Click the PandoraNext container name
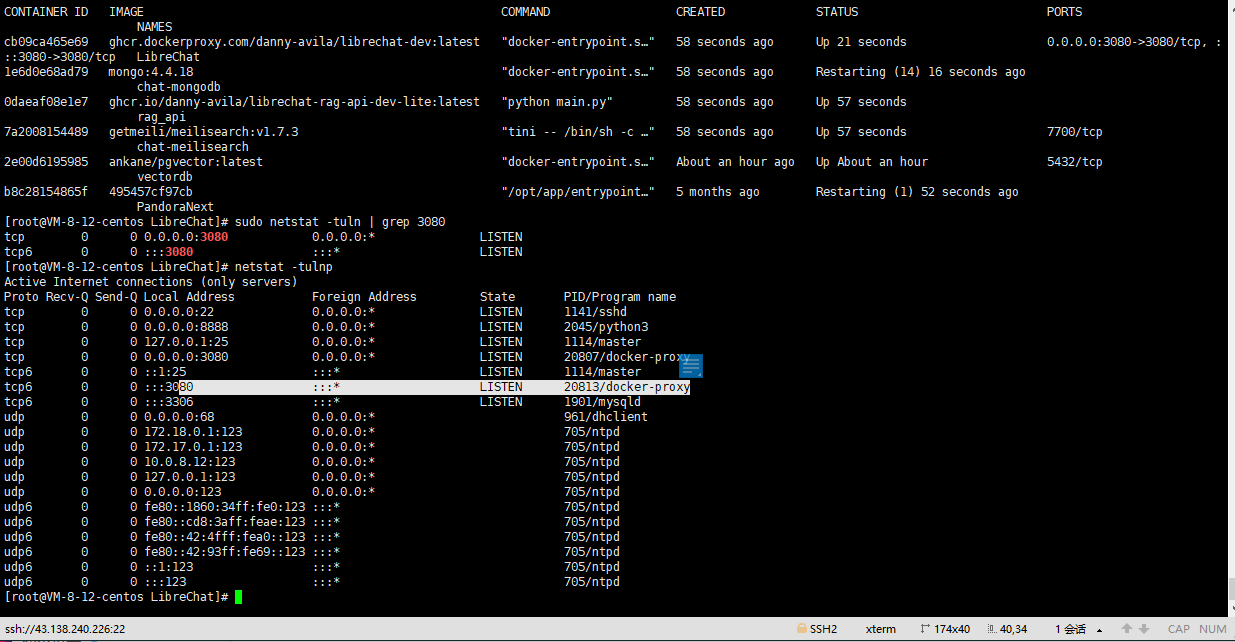Image resolution: width=1235 pixels, height=642 pixels. coord(176,207)
